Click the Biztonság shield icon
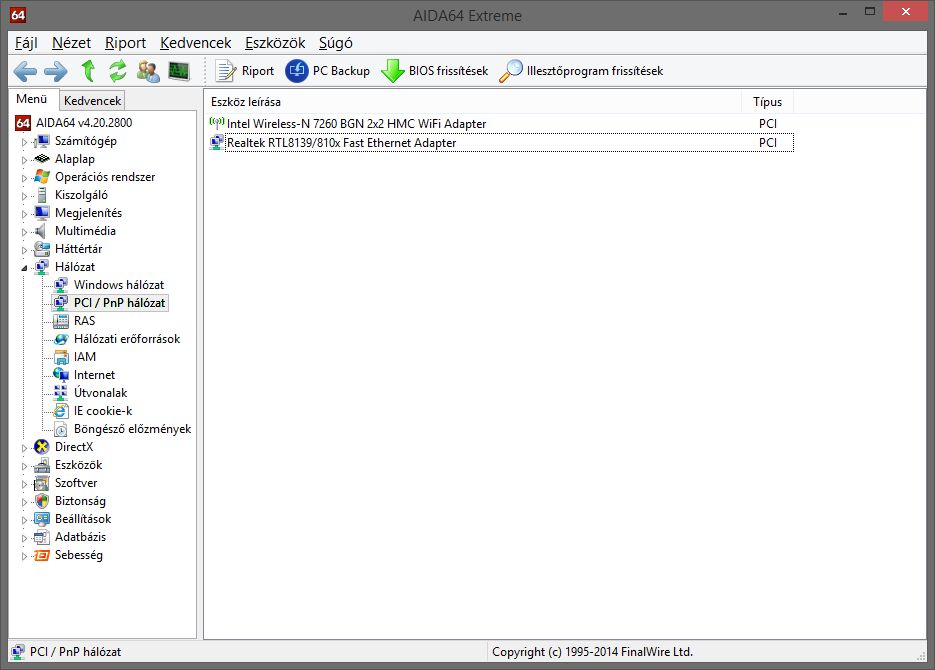 pyautogui.click(x=42, y=501)
